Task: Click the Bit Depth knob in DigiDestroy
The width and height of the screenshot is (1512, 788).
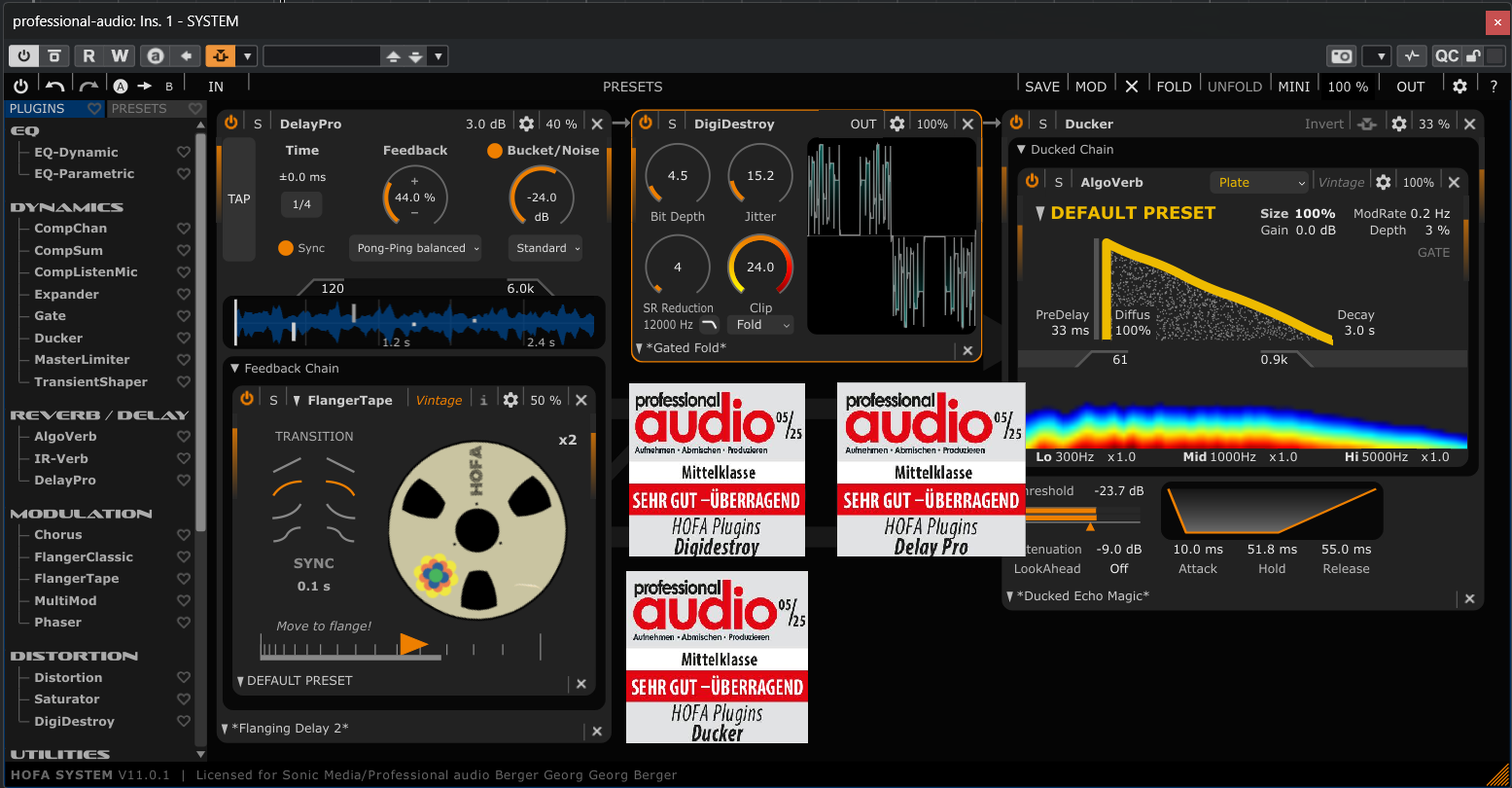Action: [677, 173]
